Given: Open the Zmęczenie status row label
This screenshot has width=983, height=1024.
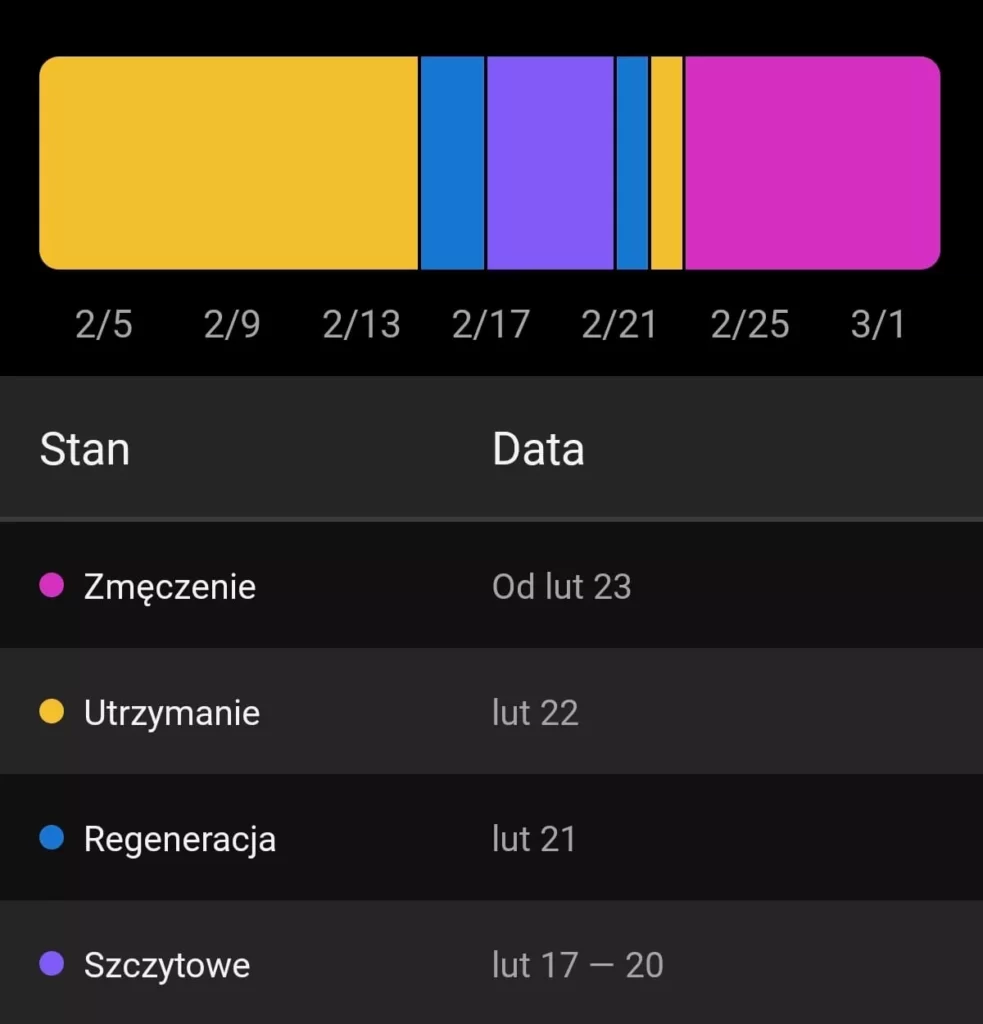Looking at the screenshot, I should click(x=170, y=586).
